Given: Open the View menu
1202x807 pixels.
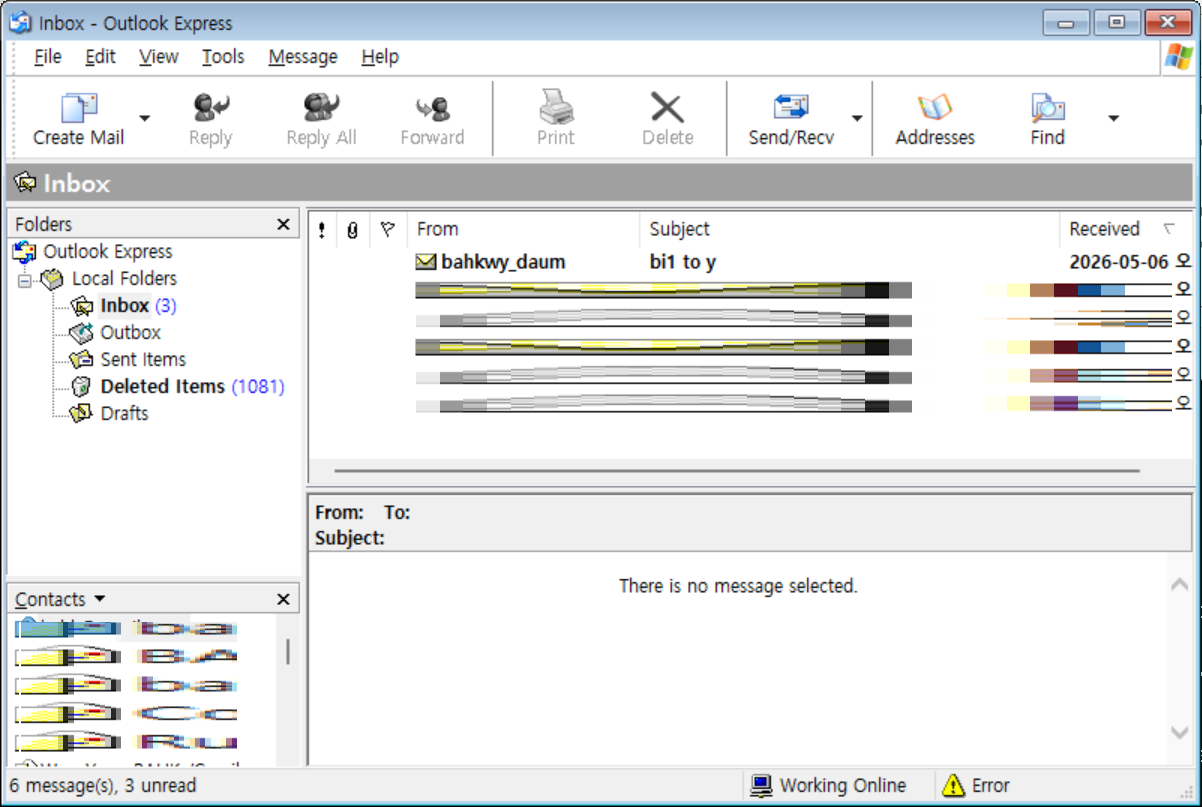Looking at the screenshot, I should (158, 57).
